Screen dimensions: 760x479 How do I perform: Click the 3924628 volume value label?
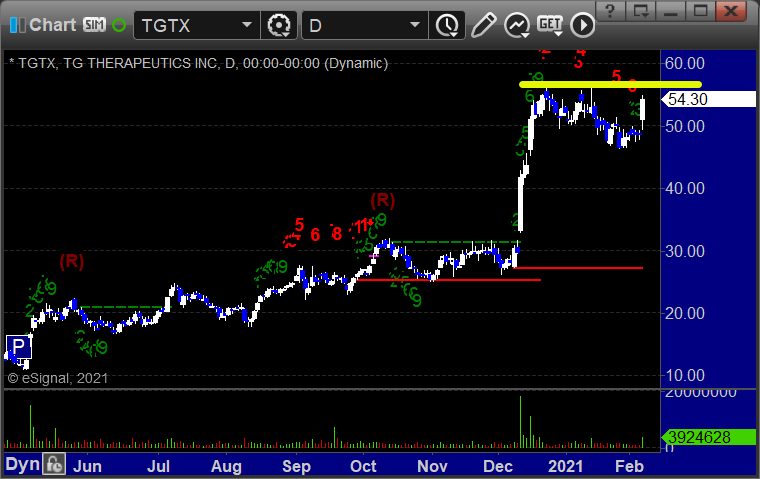click(x=709, y=437)
